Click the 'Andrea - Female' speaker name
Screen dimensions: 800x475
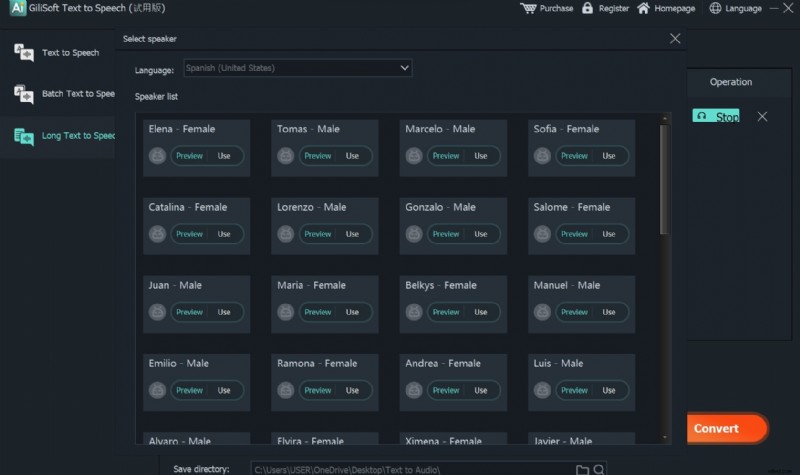click(x=443, y=363)
